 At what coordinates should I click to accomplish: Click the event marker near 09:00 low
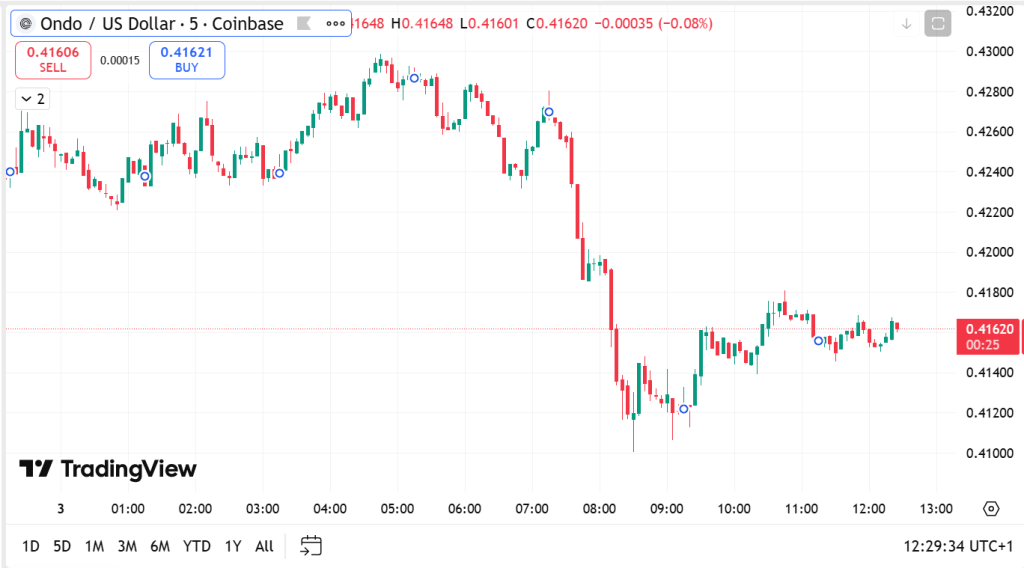[684, 408]
